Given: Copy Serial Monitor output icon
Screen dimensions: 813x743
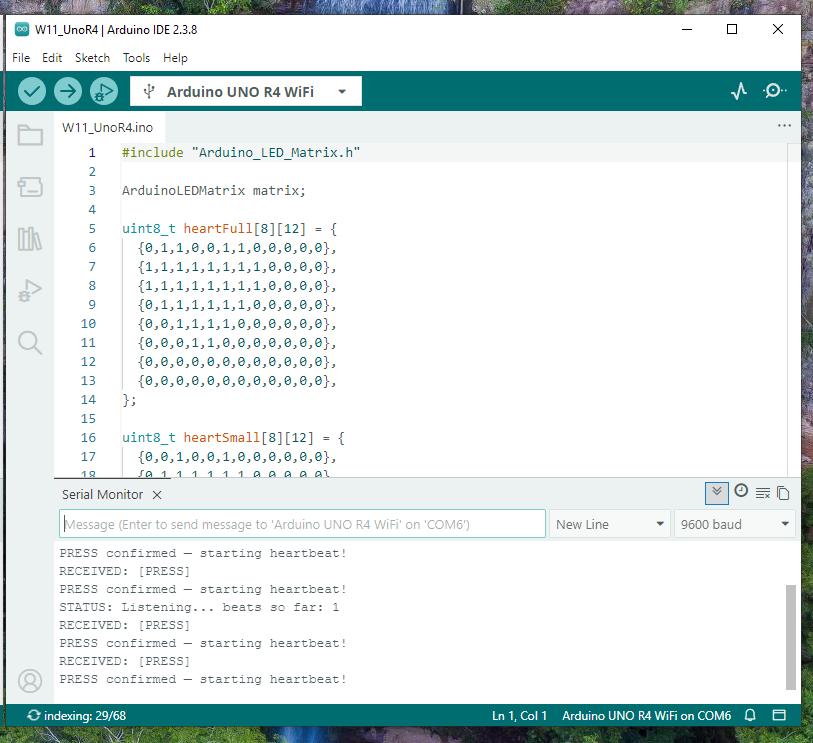Looking at the screenshot, I should pos(783,493).
